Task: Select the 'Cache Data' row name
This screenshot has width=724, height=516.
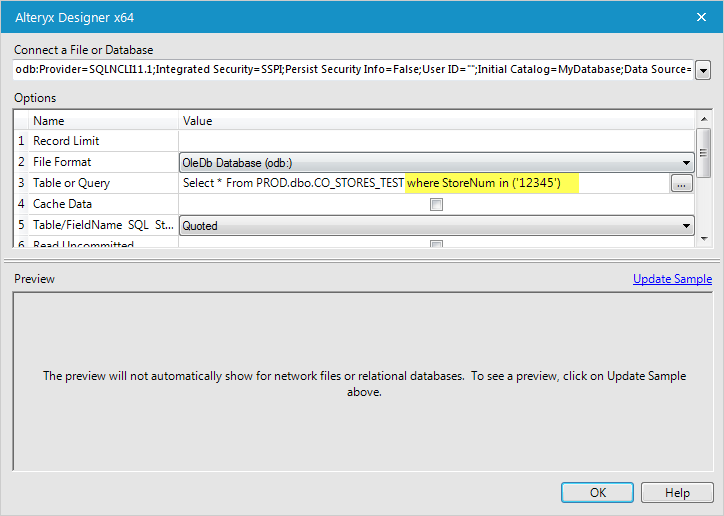Action: (62, 204)
